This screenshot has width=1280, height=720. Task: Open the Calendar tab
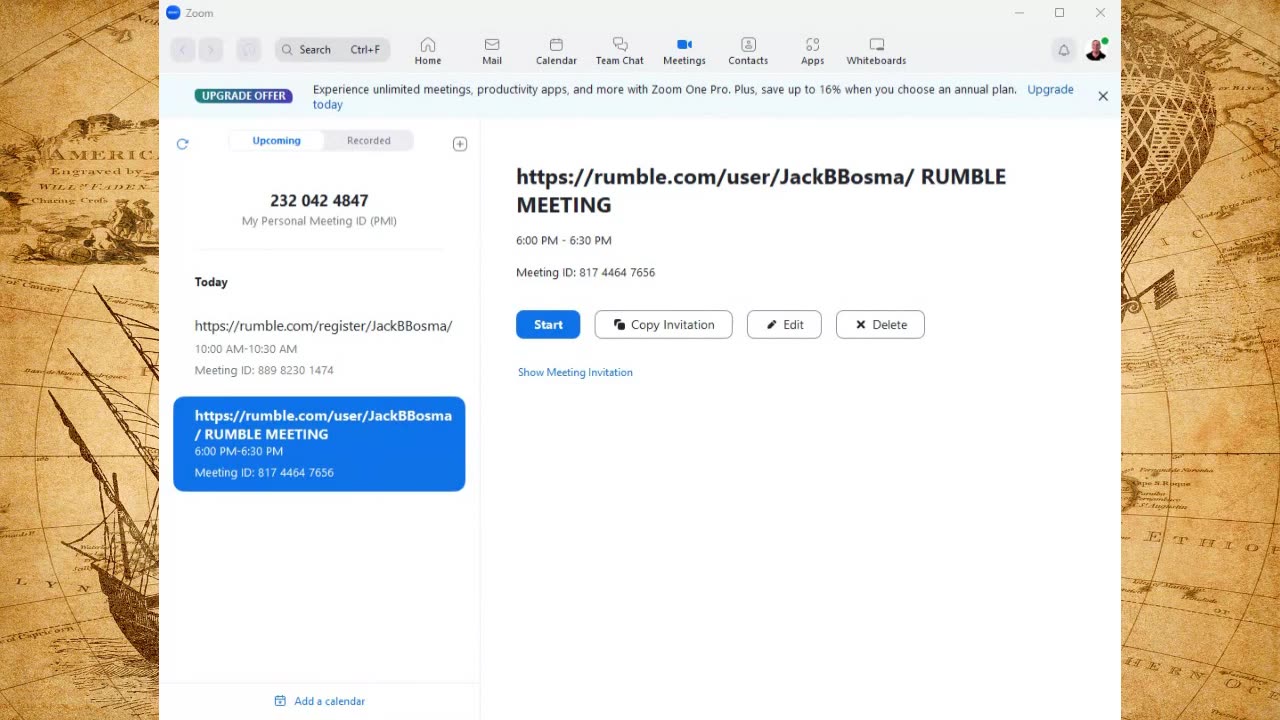pos(556,51)
